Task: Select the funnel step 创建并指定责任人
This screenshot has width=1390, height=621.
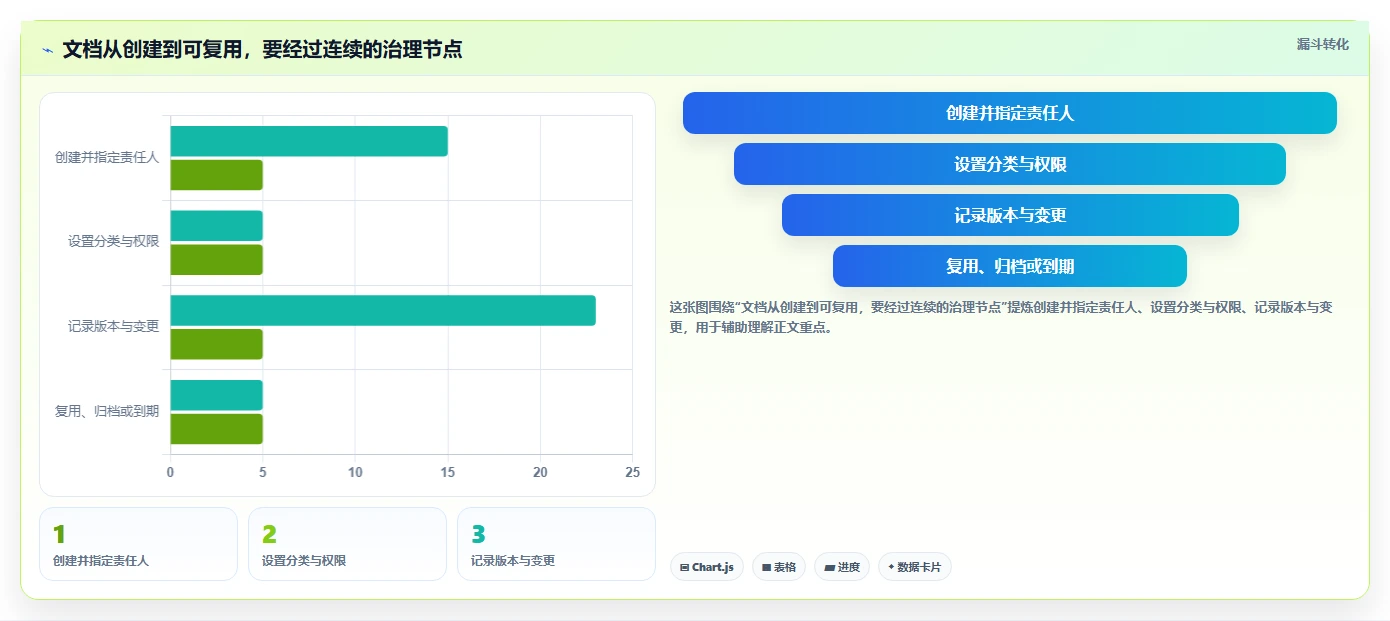Action: 1010,113
